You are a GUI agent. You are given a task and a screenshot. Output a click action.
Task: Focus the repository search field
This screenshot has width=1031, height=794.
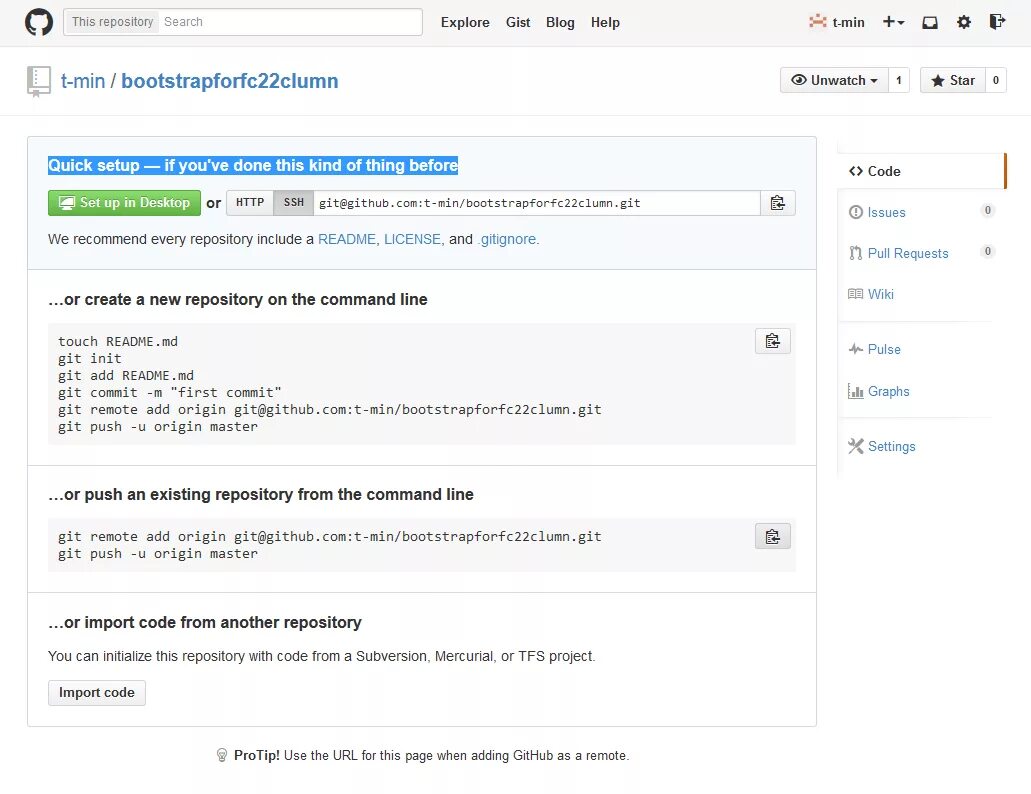pos(289,22)
